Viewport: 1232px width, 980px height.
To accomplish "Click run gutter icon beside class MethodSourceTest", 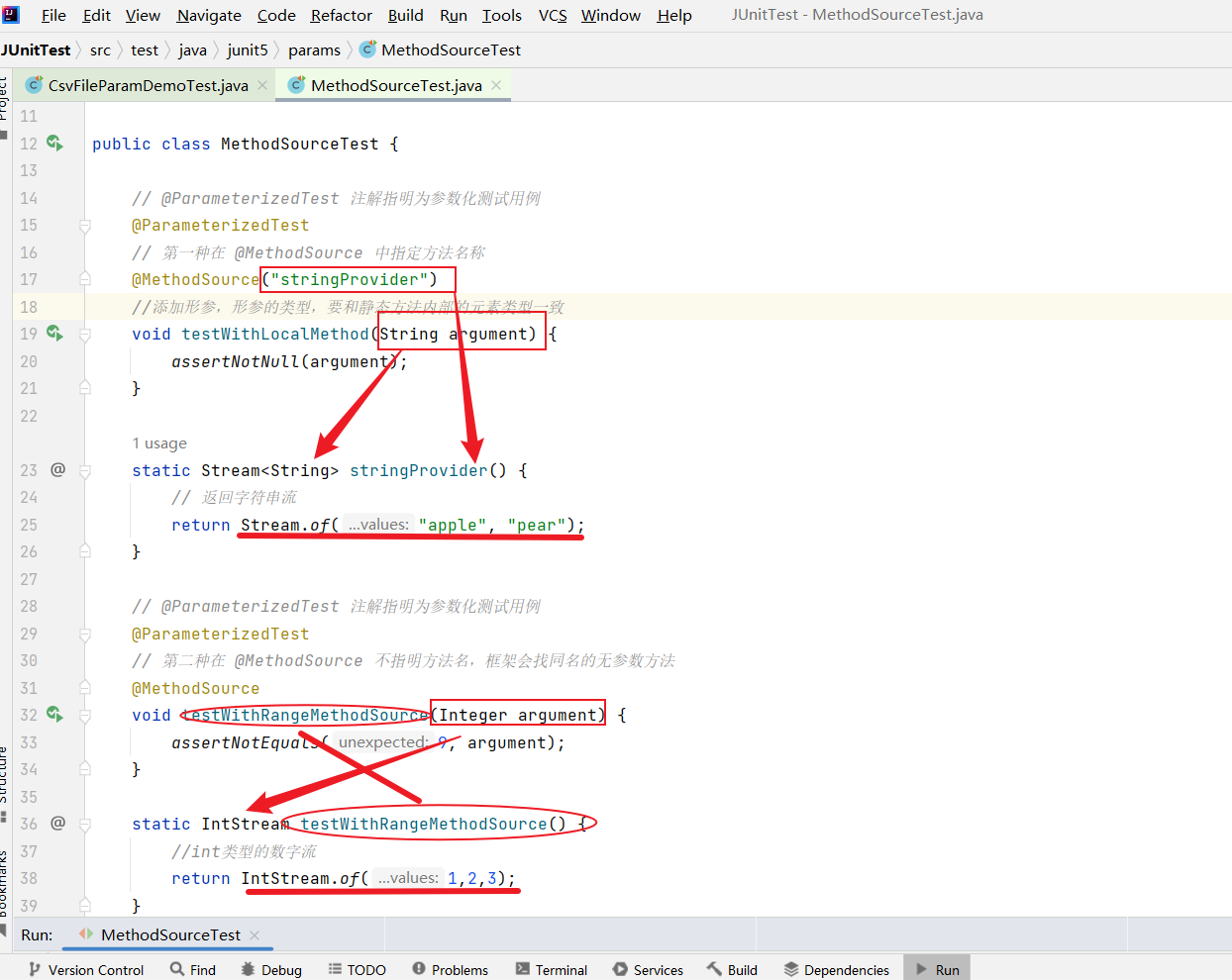I will pyautogui.click(x=55, y=144).
